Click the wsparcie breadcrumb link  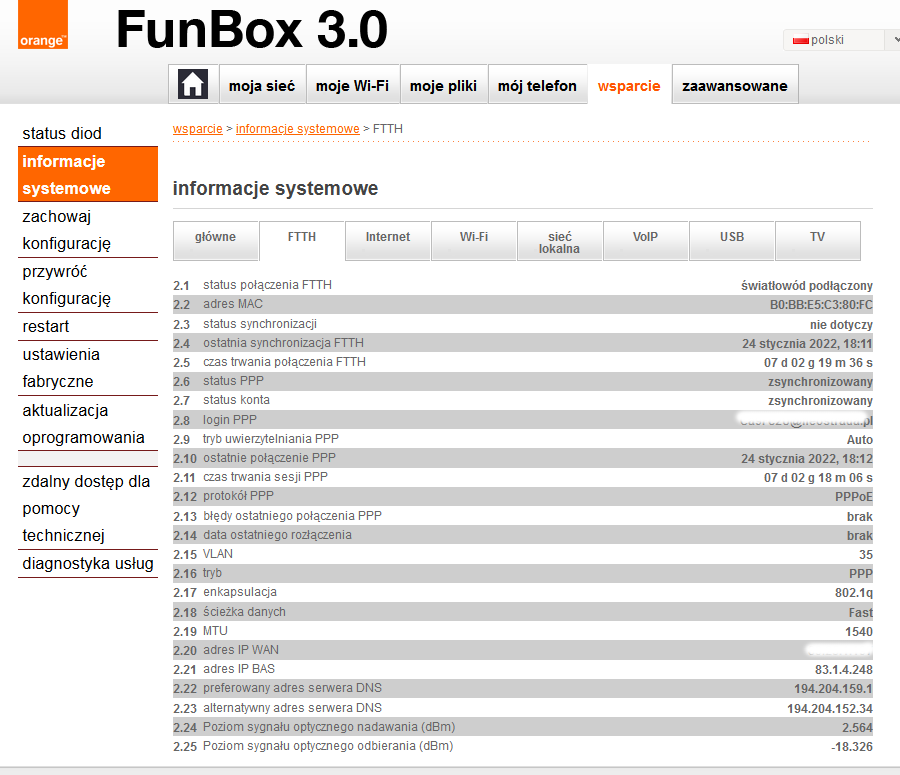coord(197,129)
